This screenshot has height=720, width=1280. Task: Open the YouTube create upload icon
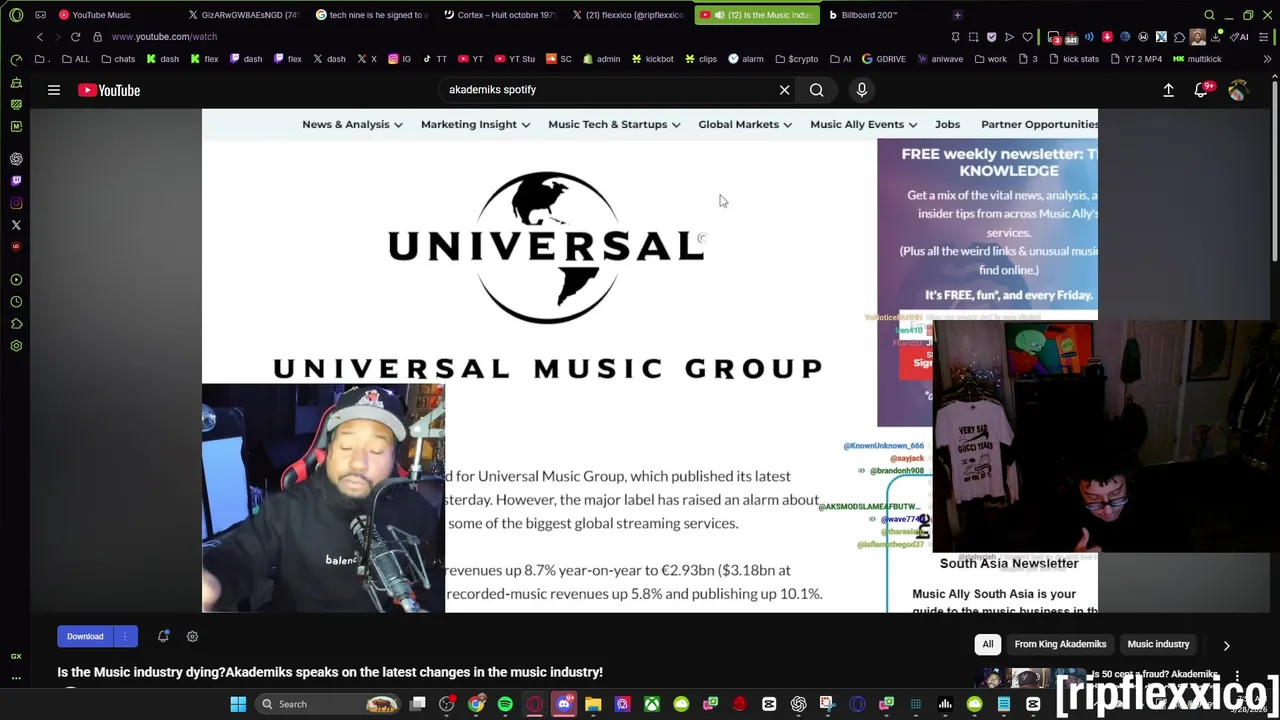click(x=1168, y=90)
